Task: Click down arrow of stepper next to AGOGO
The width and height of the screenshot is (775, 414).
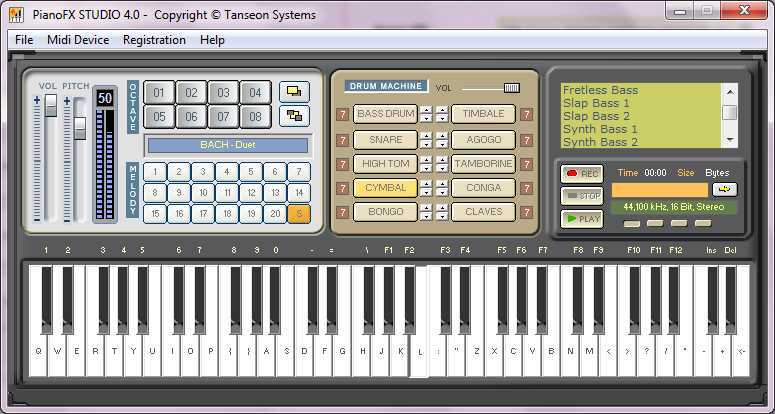Action: point(442,144)
